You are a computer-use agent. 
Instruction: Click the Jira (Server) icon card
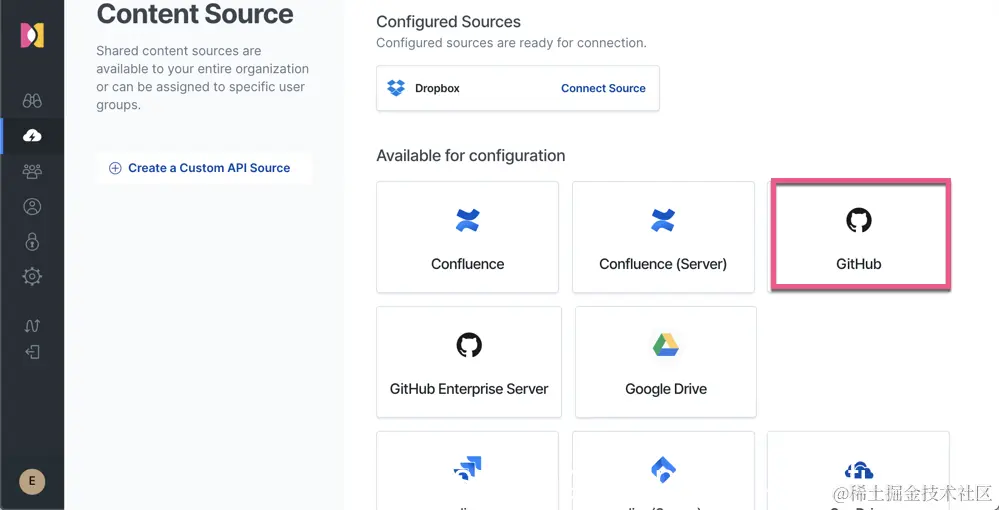coord(663,470)
